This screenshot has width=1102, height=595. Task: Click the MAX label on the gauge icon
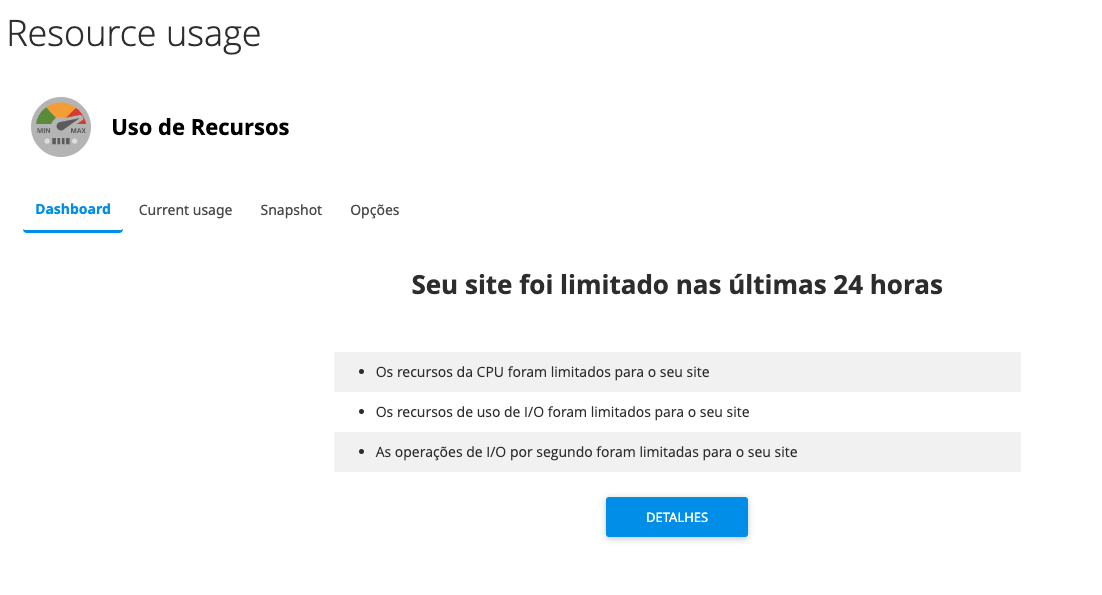coord(78,131)
